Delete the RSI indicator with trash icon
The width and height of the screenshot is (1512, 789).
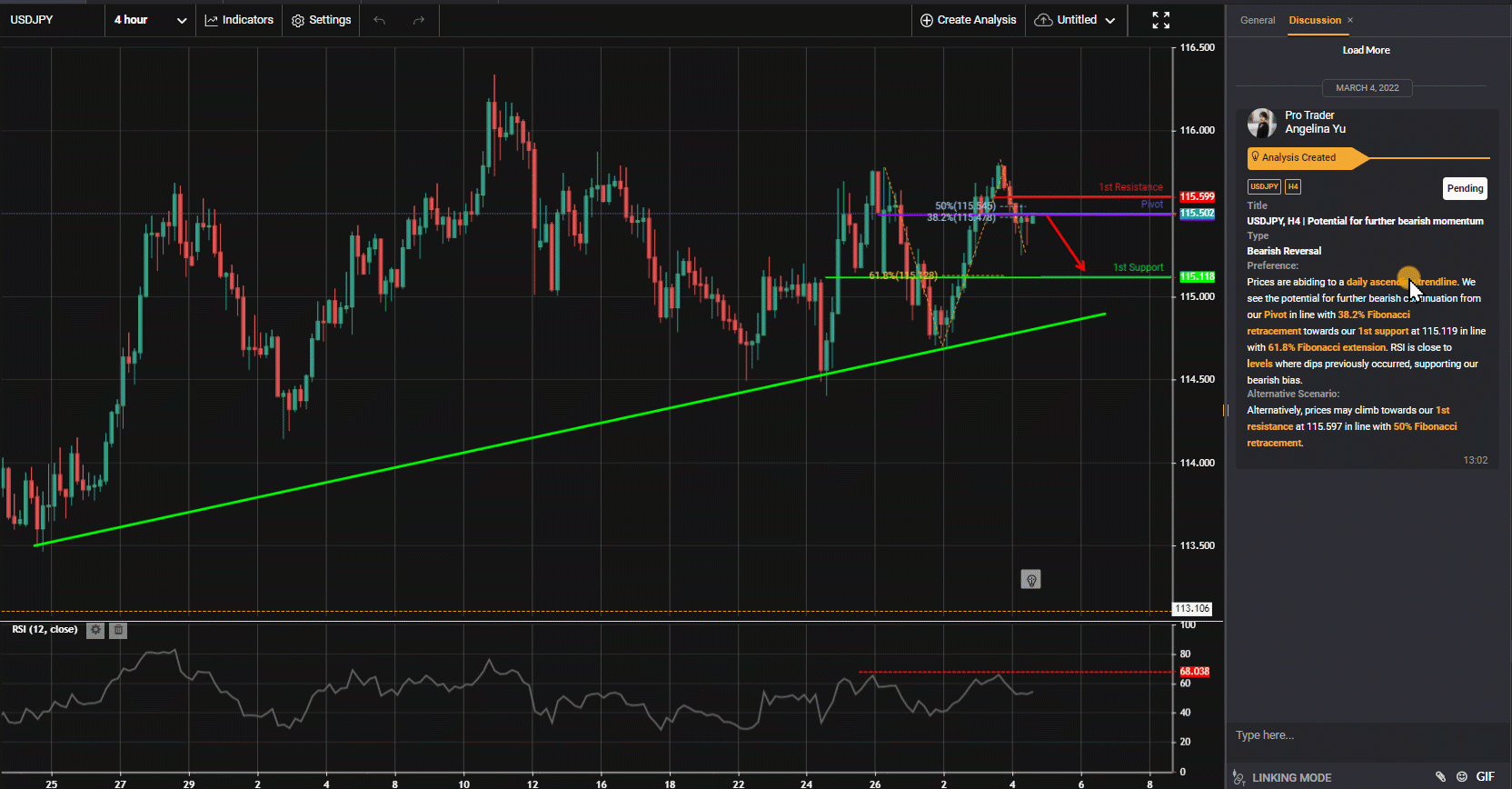(118, 630)
